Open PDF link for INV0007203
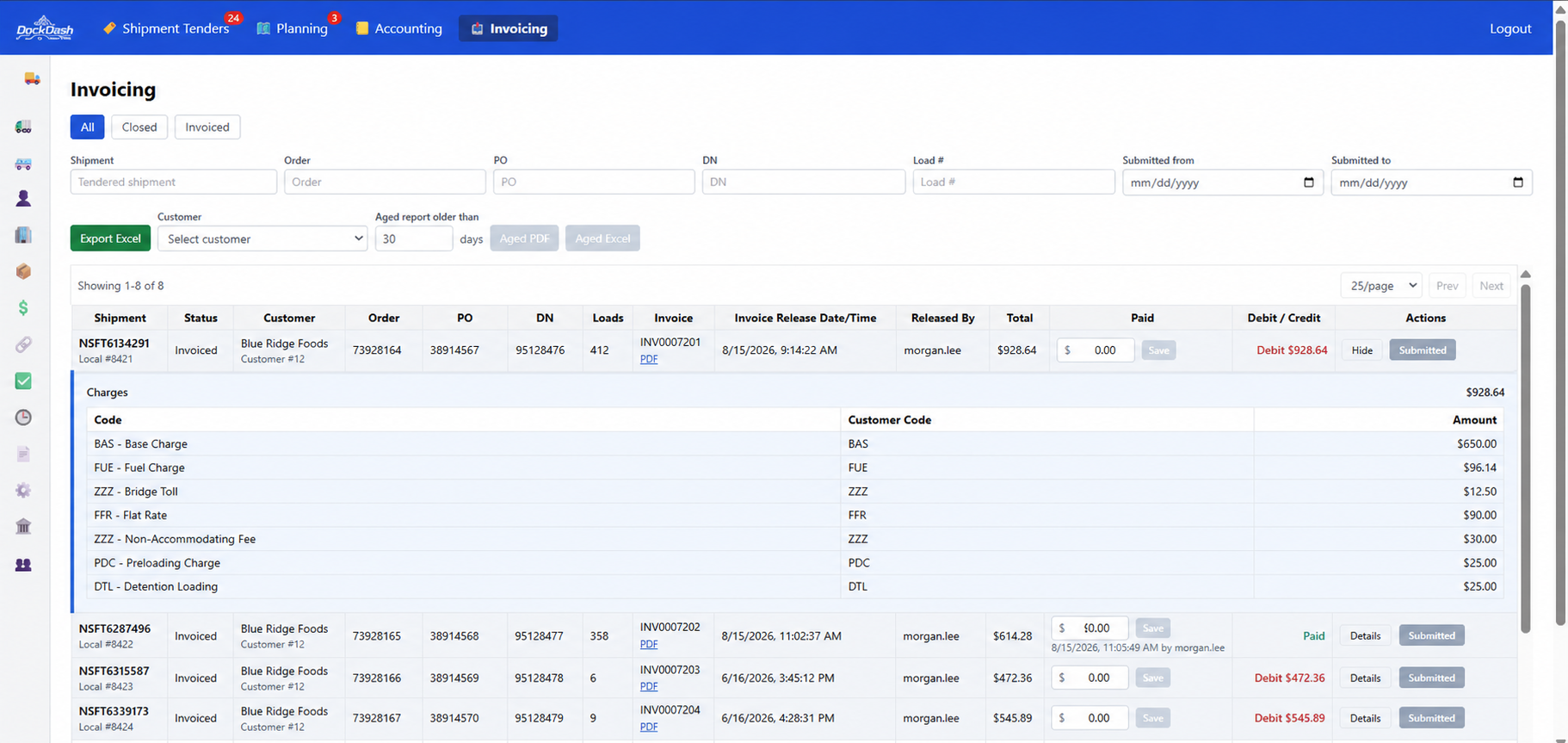 pos(649,687)
